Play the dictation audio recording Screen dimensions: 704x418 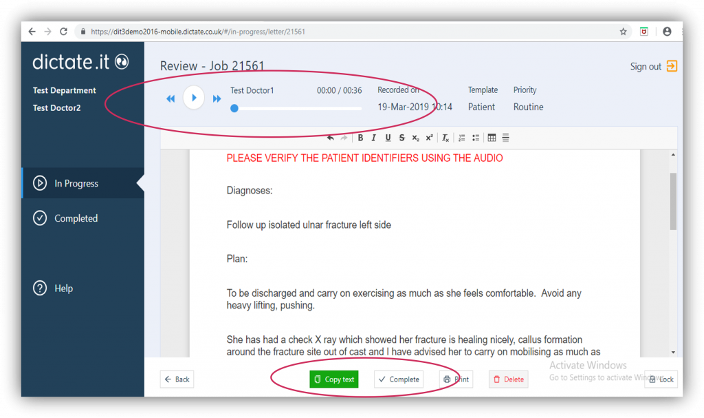(x=194, y=98)
